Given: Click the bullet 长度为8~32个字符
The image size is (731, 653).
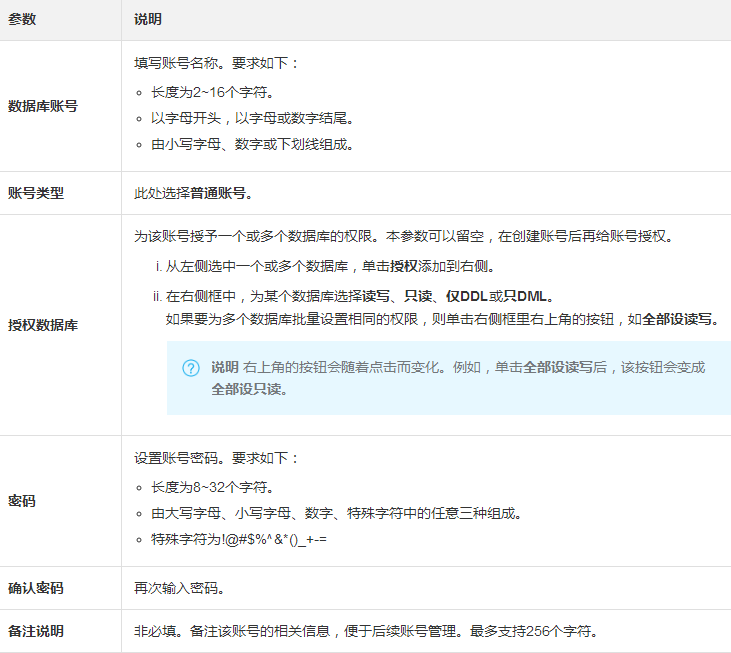Looking at the screenshot, I should 212,488.
